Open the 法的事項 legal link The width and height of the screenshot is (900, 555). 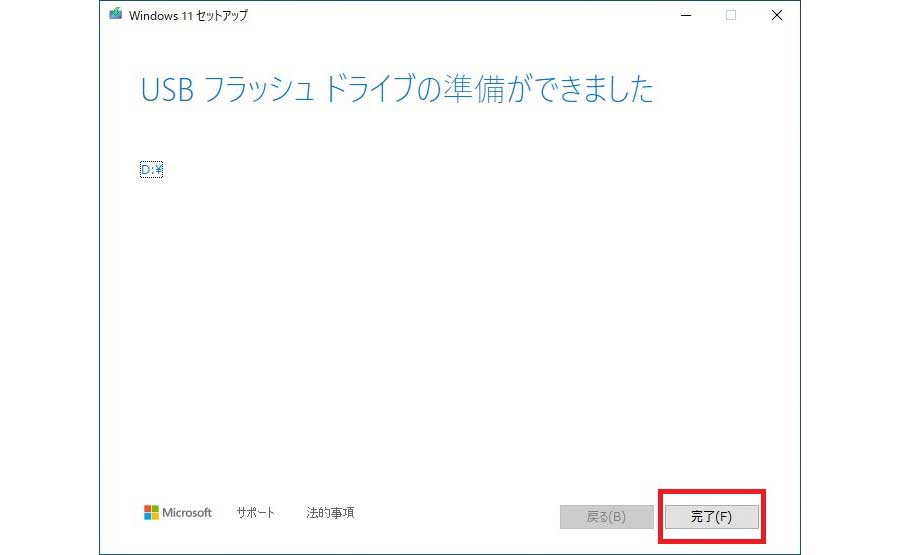[x=330, y=513]
